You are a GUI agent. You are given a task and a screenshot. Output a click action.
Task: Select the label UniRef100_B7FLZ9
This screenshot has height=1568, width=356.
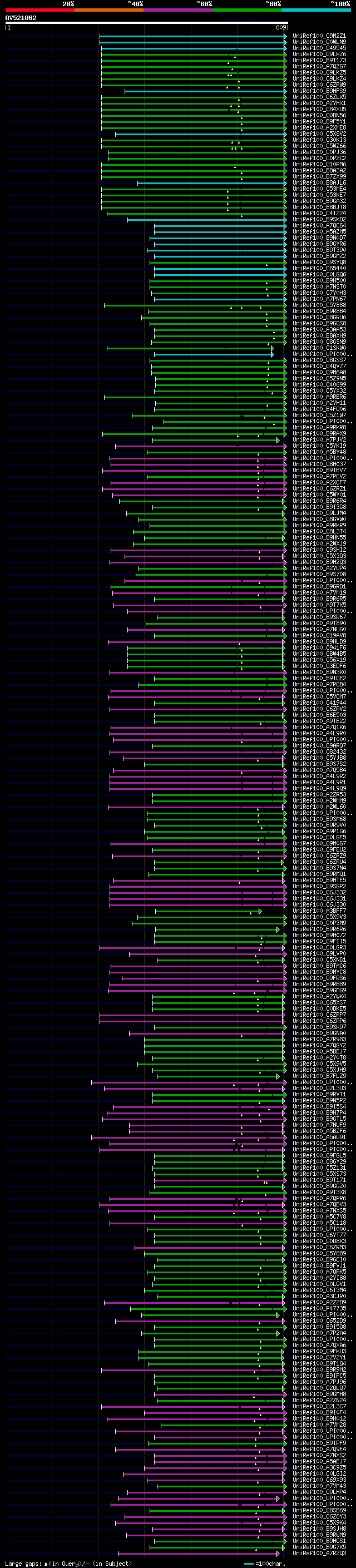pyautogui.click(x=319, y=1076)
